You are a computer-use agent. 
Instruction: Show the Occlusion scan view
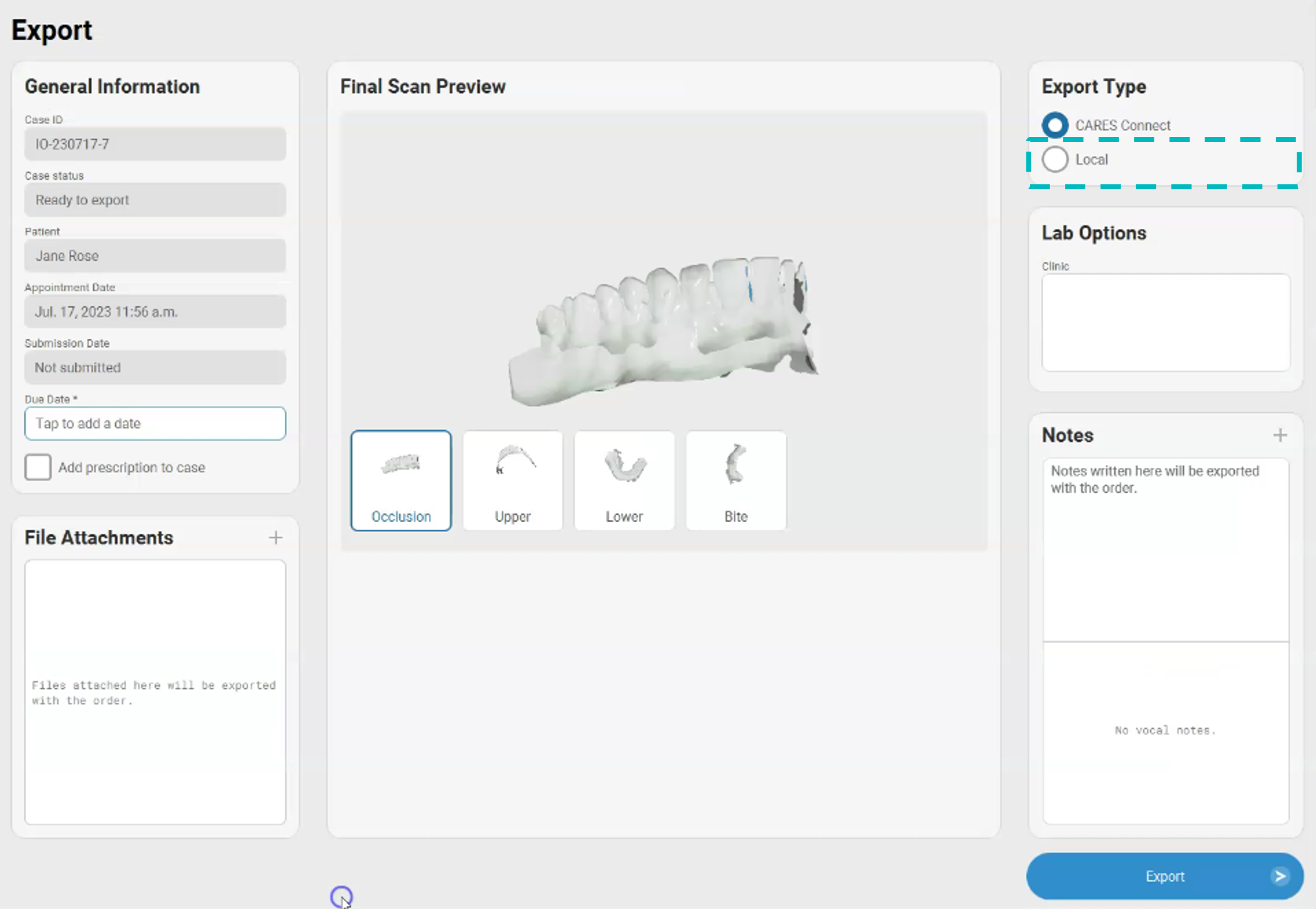401,481
